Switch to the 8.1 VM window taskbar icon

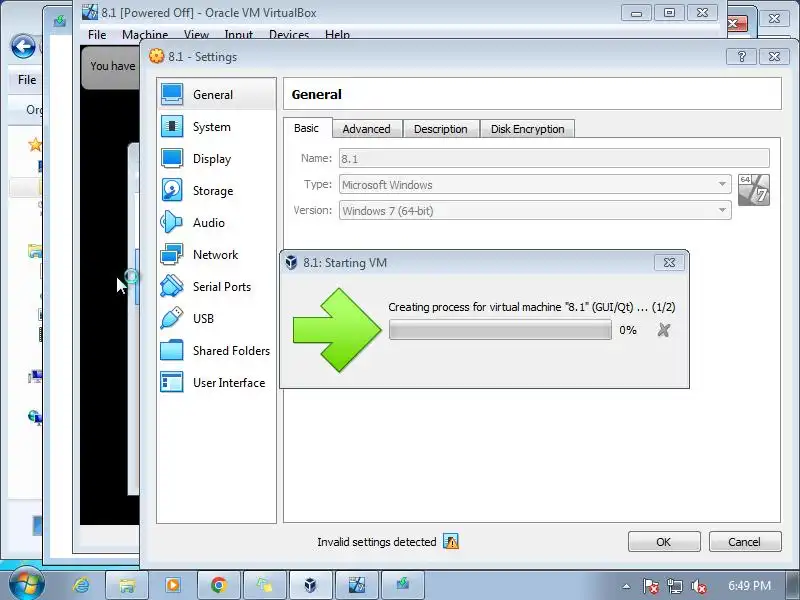[357, 585]
